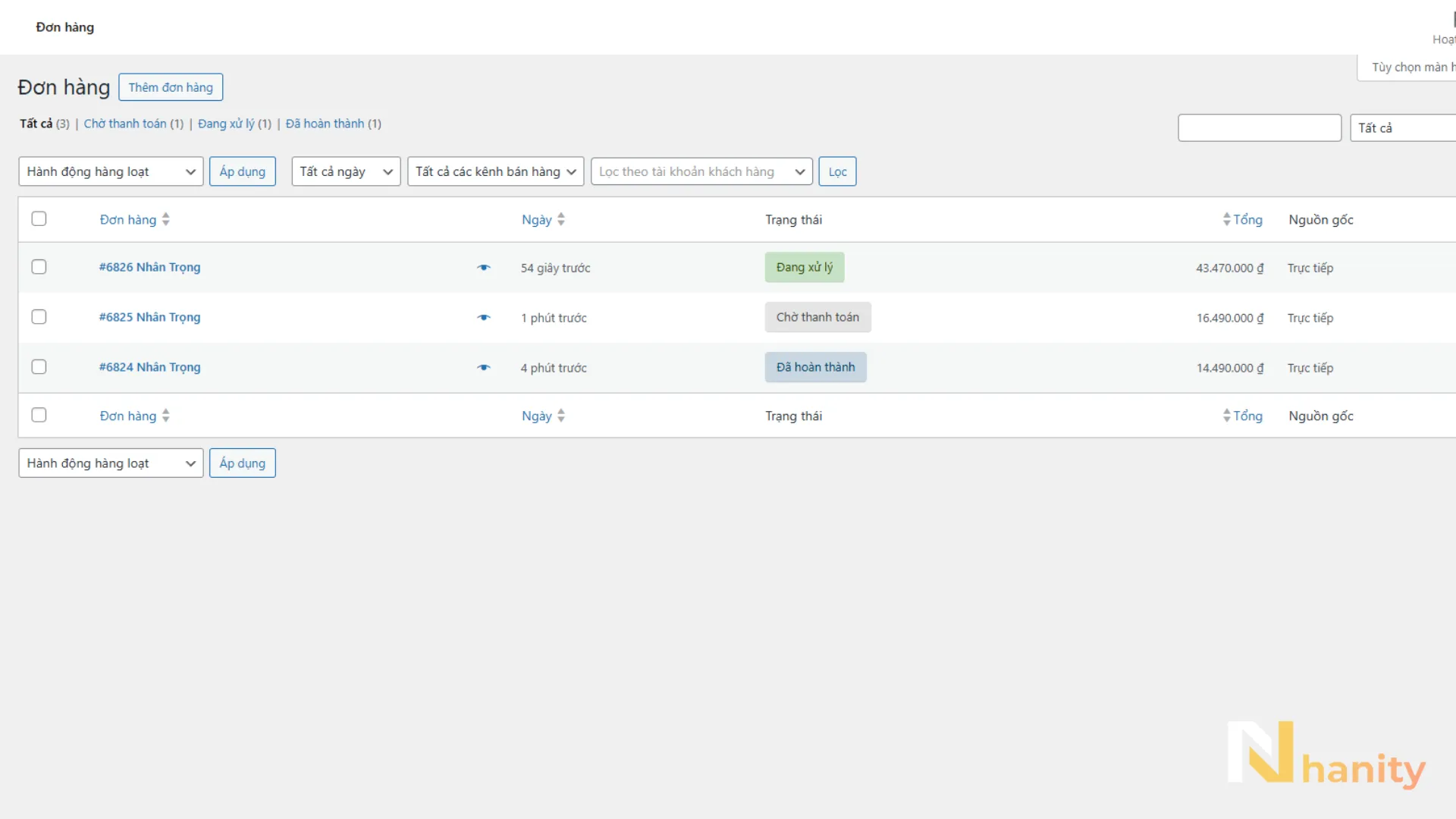The width and height of the screenshot is (1456, 819).
Task: Filter by Đang xử lý (1)
Action: [234, 124]
